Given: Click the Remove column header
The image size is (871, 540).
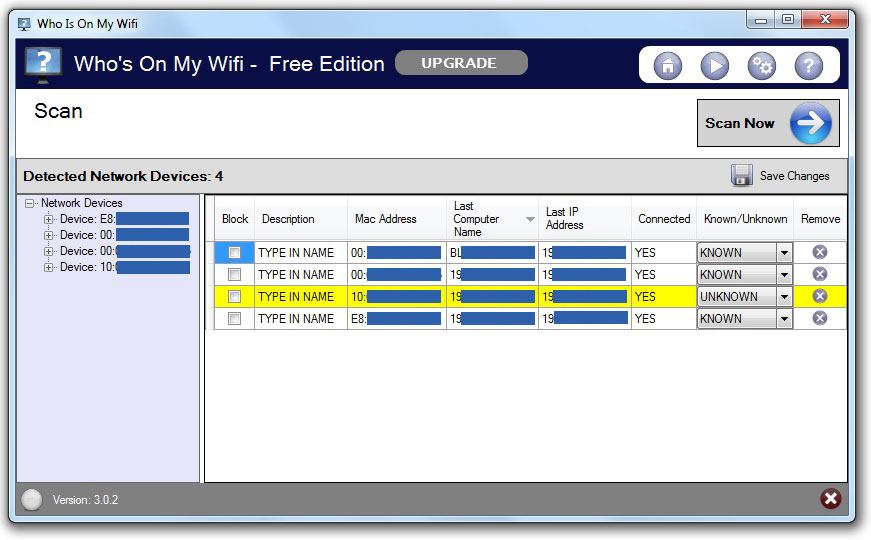Looking at the screenshot, I should coord(820,219).
